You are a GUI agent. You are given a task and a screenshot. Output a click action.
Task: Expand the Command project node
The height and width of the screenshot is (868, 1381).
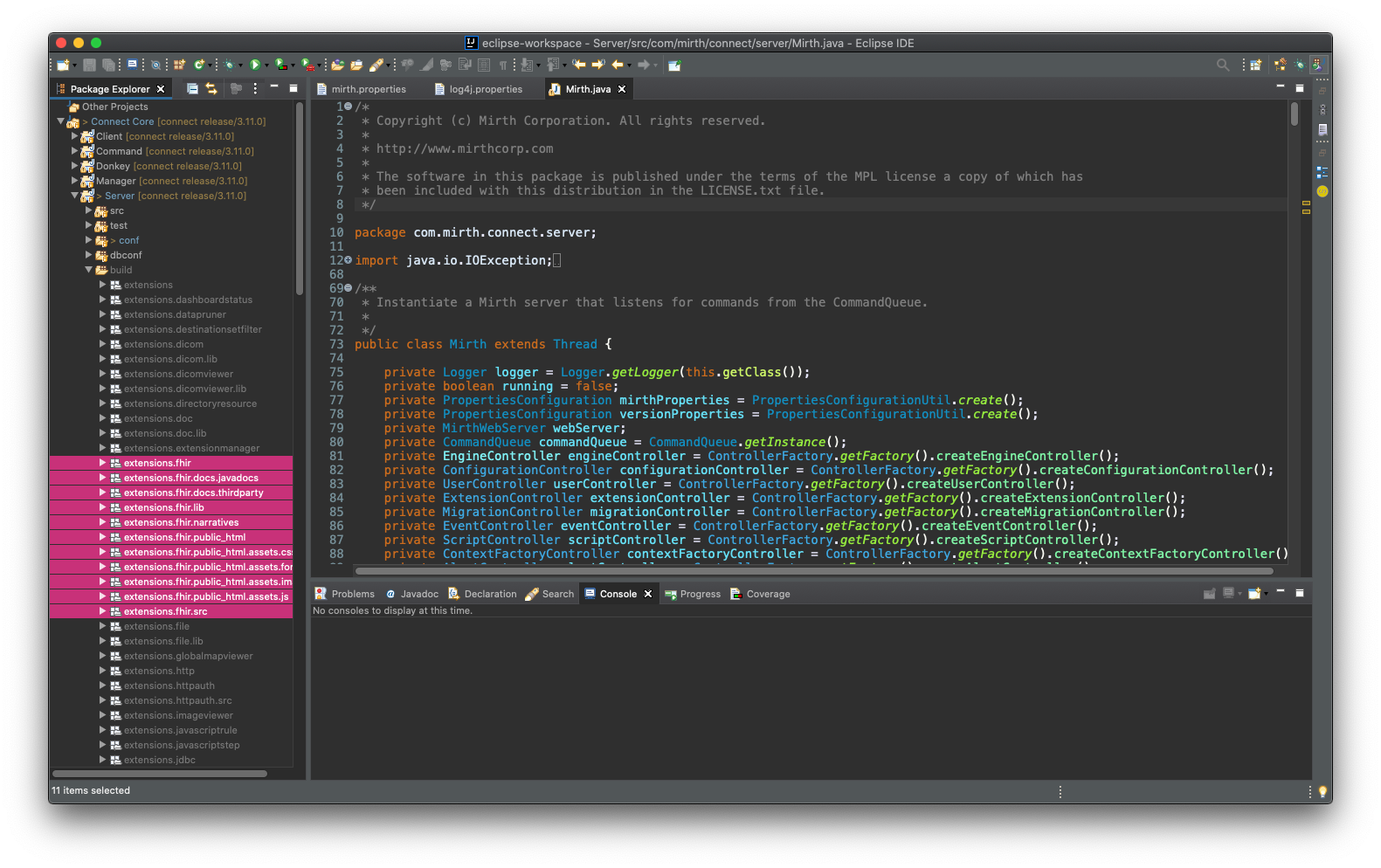pyautogui.click(x=74, y=151)
